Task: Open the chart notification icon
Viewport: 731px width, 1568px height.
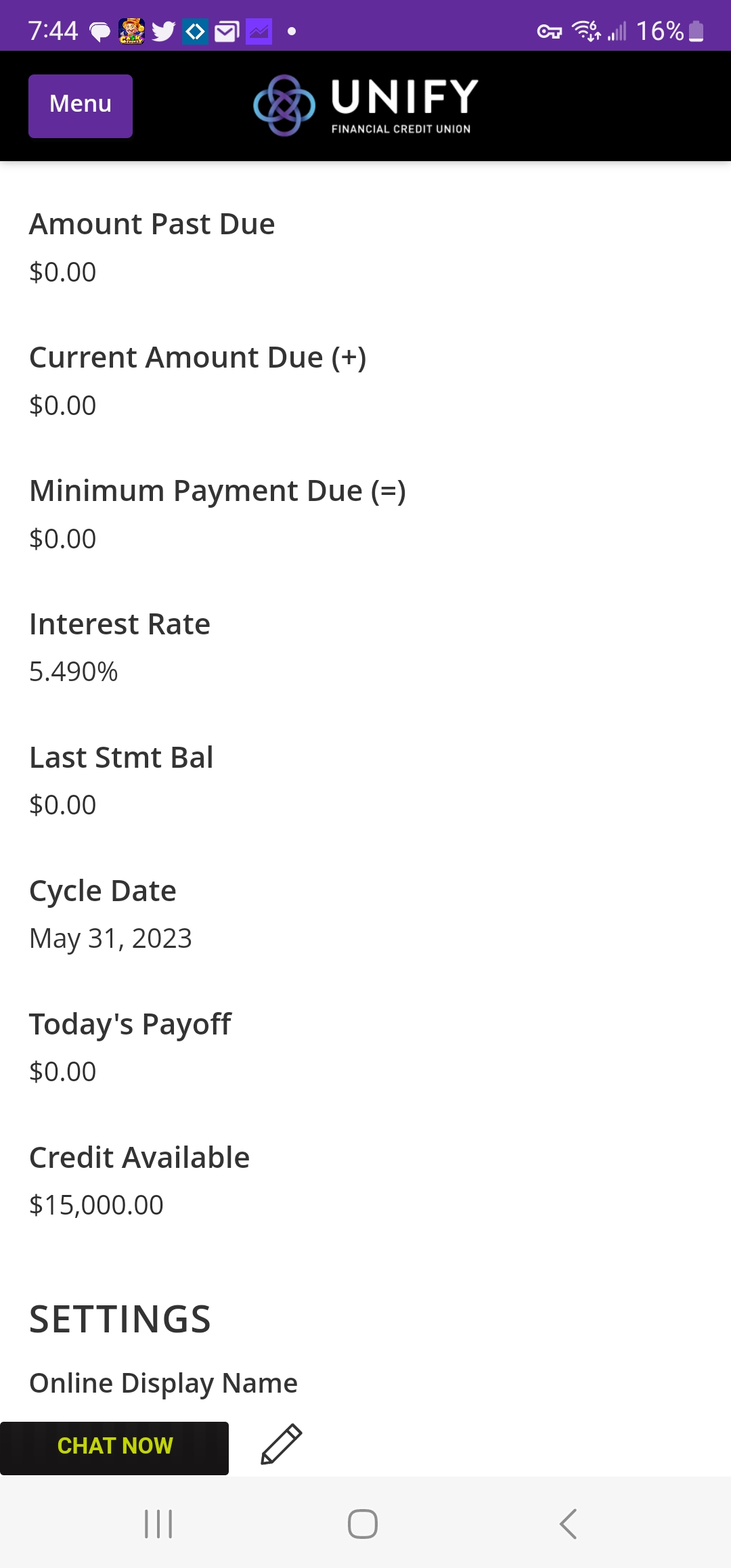Action: coord(258,30)
